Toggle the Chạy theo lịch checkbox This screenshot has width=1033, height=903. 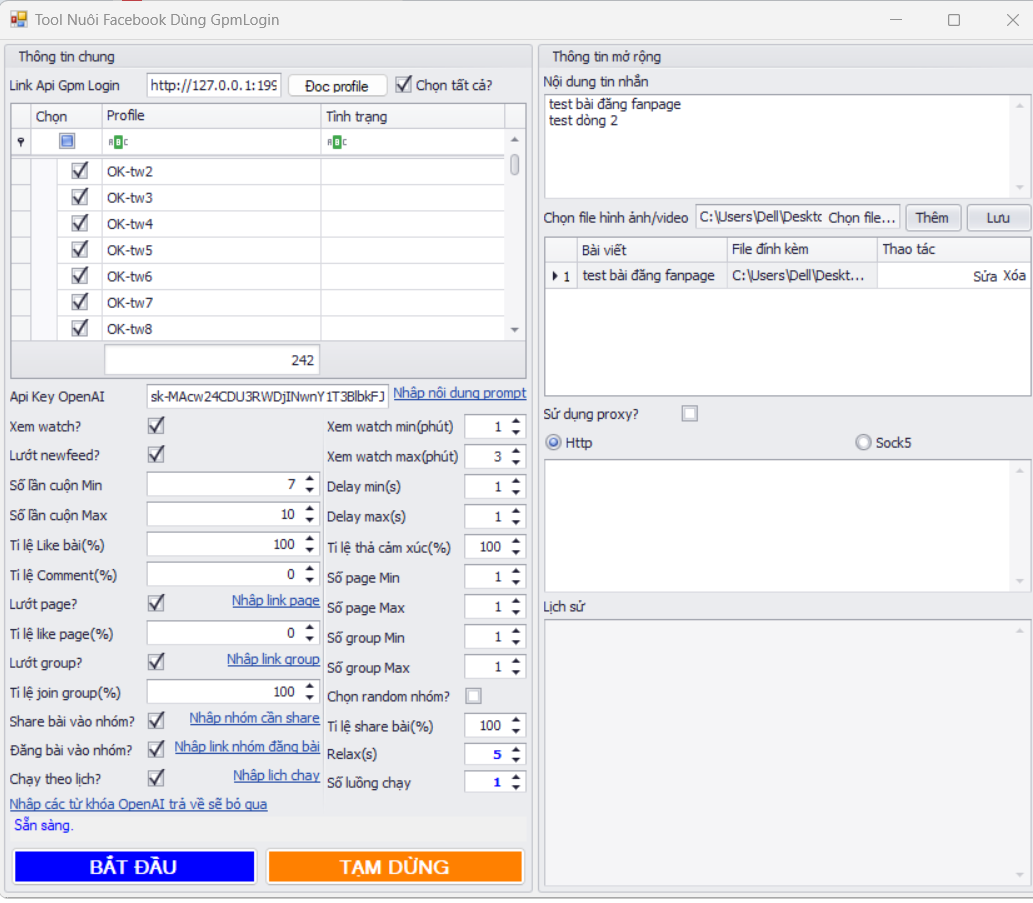click(156, 778)
